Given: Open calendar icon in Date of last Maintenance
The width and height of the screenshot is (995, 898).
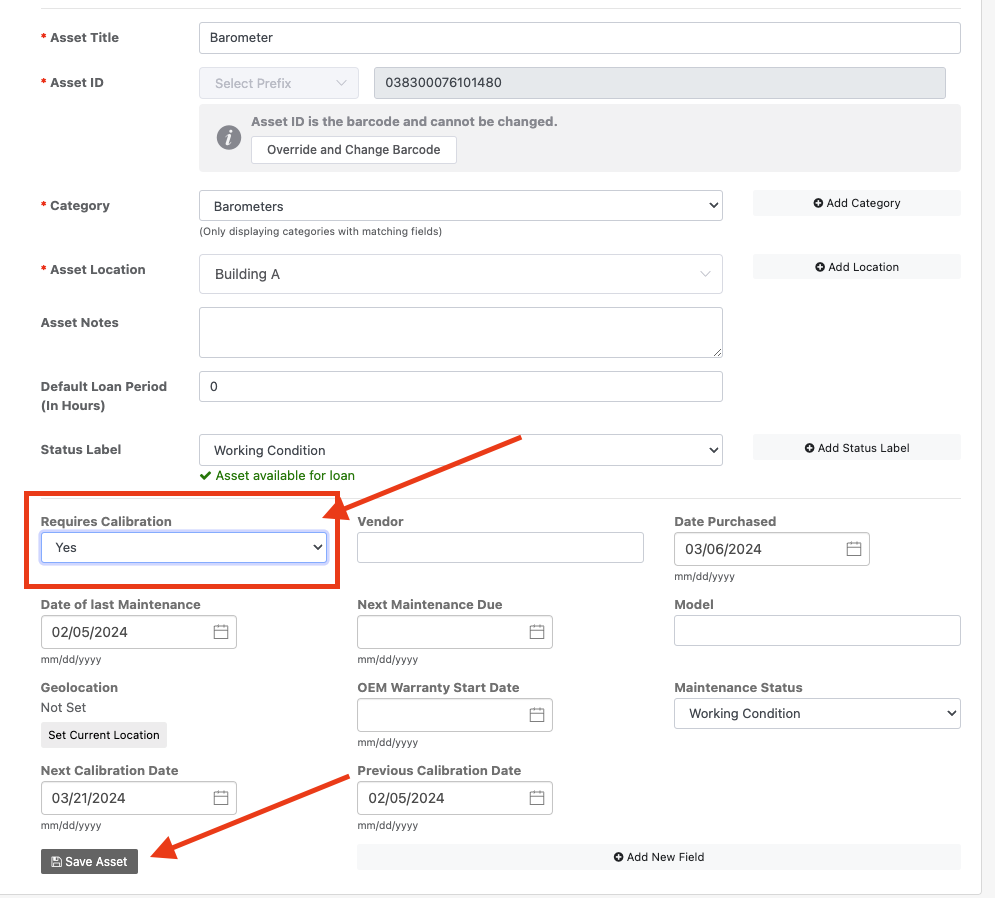Looking at the screenshot, I should 221,632.
